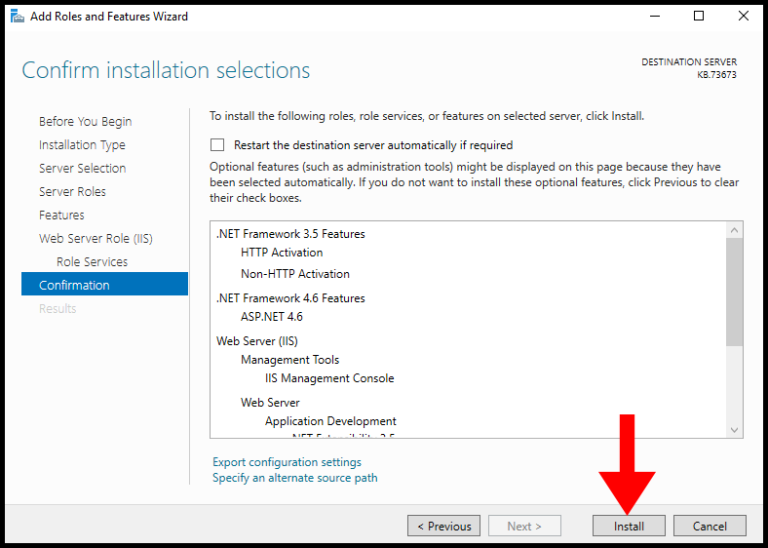Switch to Server Roles page
This screenshot has width=768, height=548.
[72, 191]
